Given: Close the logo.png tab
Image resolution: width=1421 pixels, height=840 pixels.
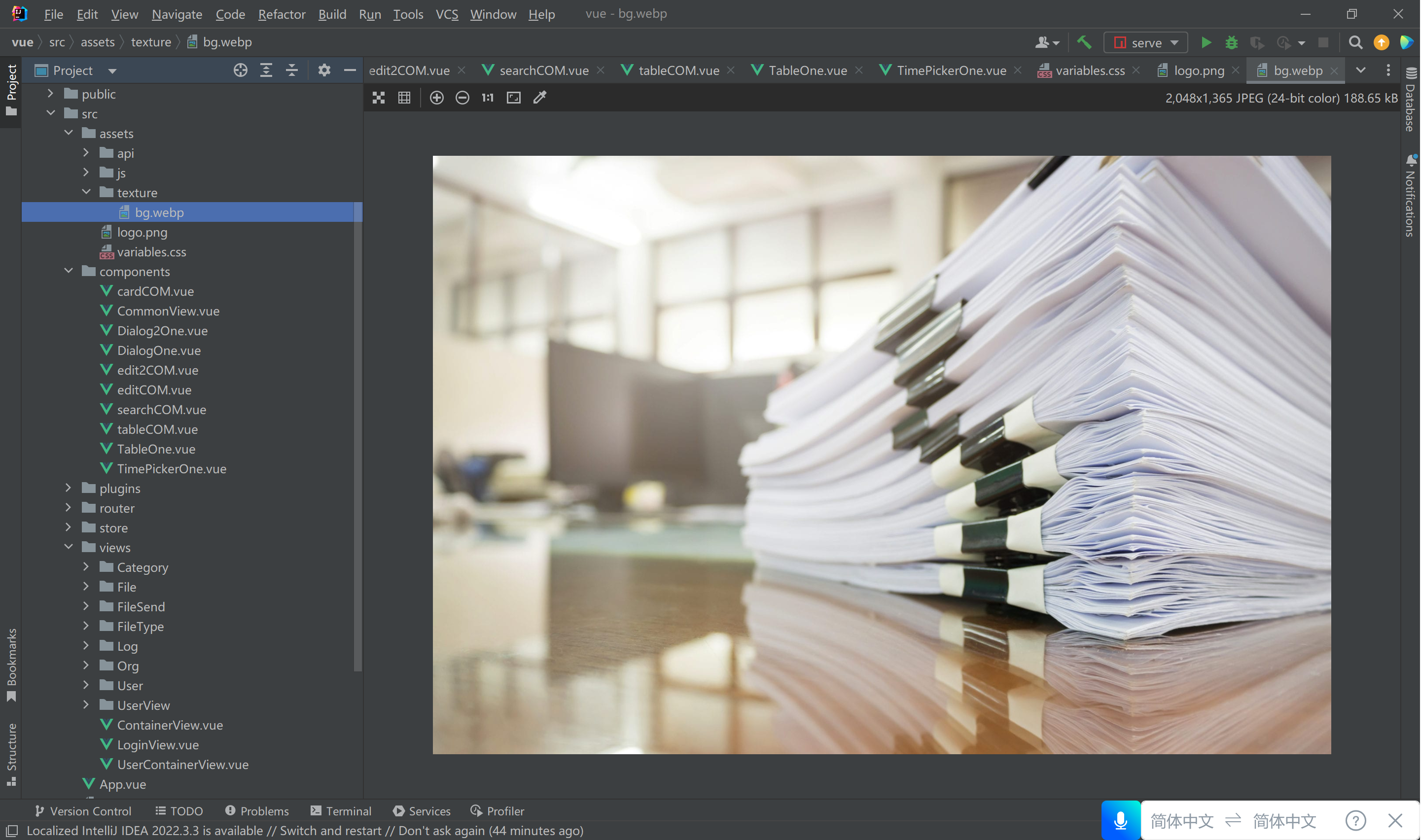Looking at the screenshot, I should (x=1235, y=70).
